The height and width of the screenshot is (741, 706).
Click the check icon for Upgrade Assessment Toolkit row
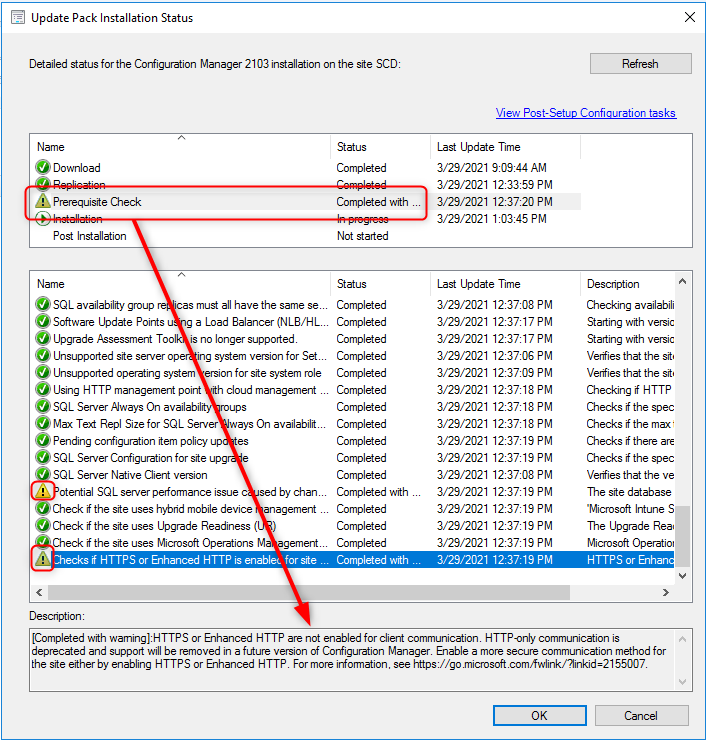point(43,338)
